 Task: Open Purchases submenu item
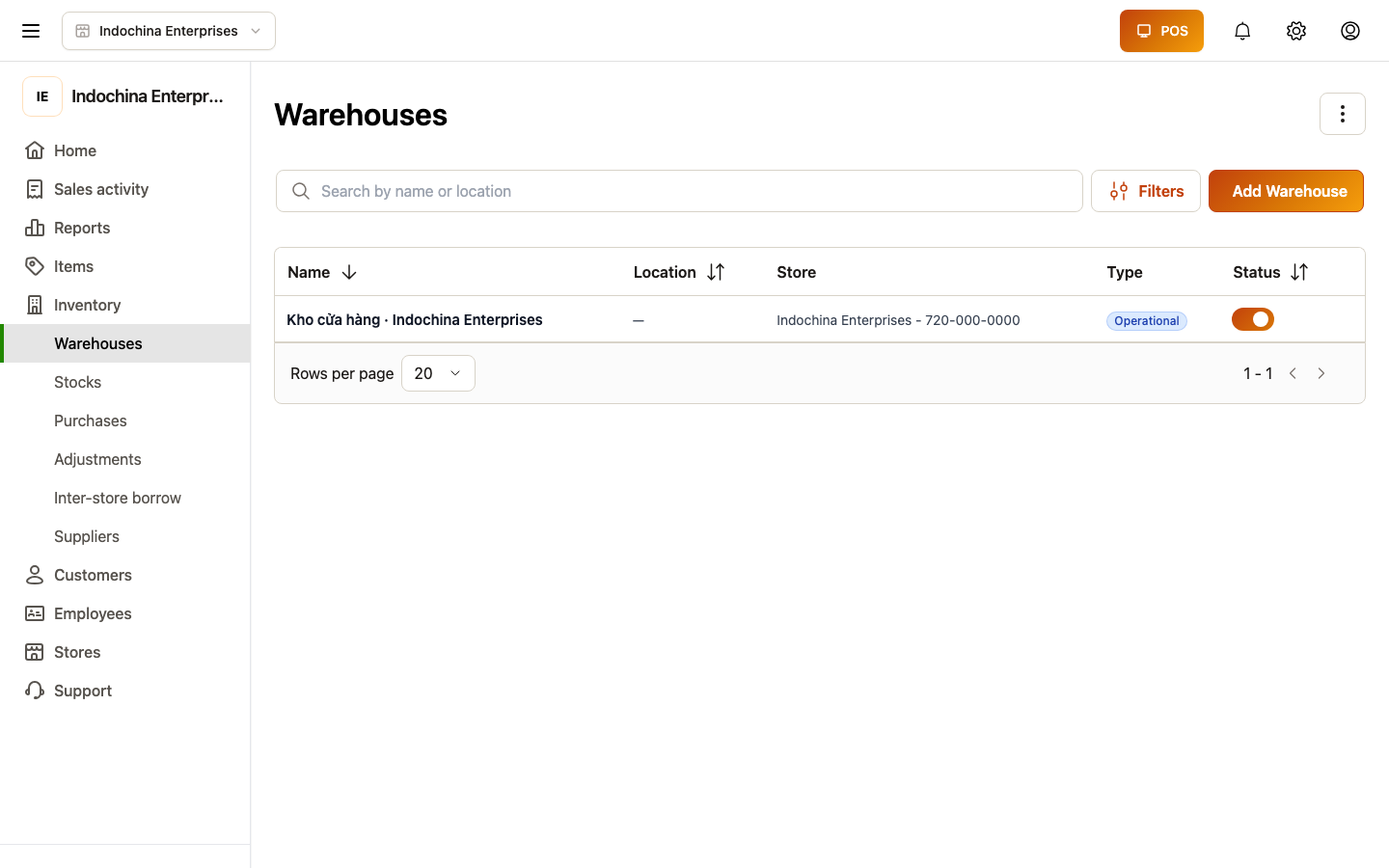click(125, 420)
